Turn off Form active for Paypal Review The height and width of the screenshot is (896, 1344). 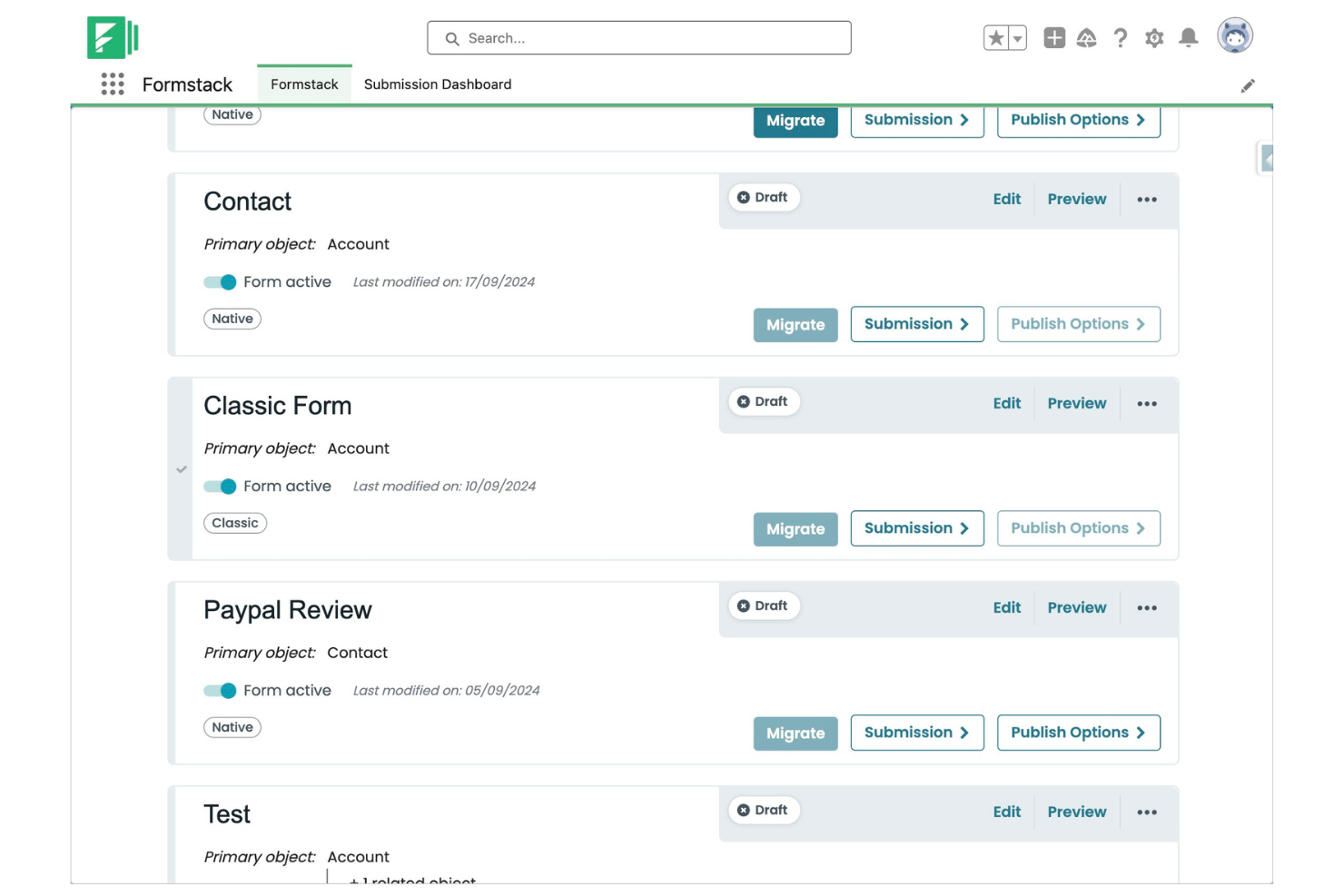point(220,690)
